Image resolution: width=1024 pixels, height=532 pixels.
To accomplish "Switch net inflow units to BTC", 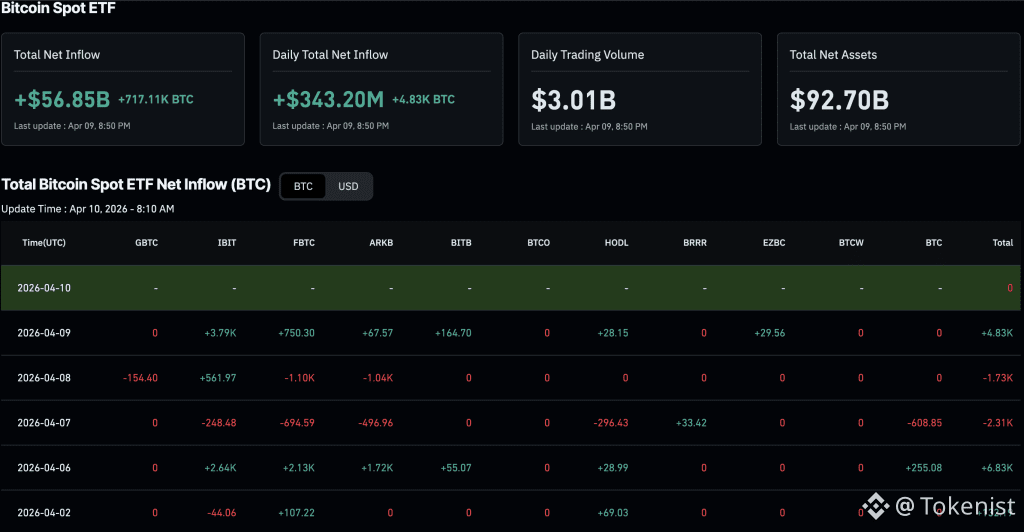I will click(x=303, y=187).
